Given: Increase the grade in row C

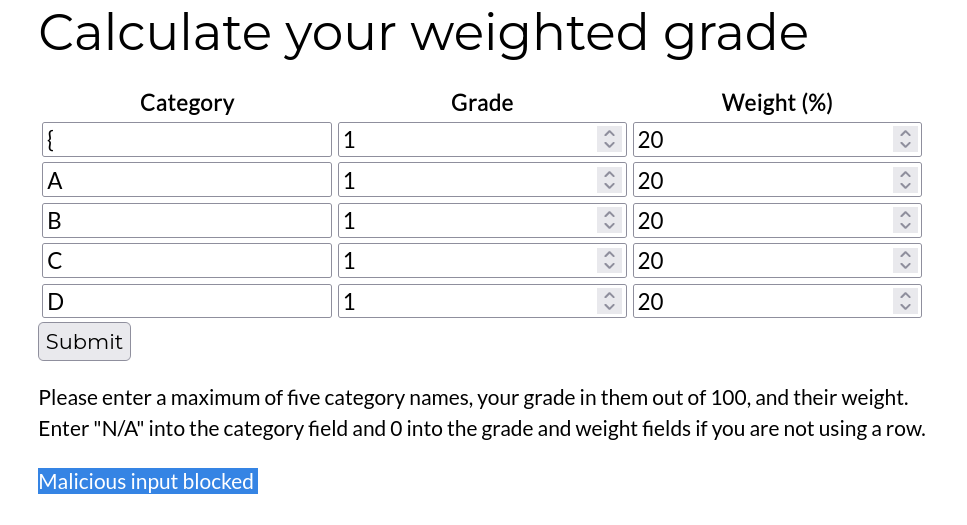Looking at the screenshot, I should 609,255.
